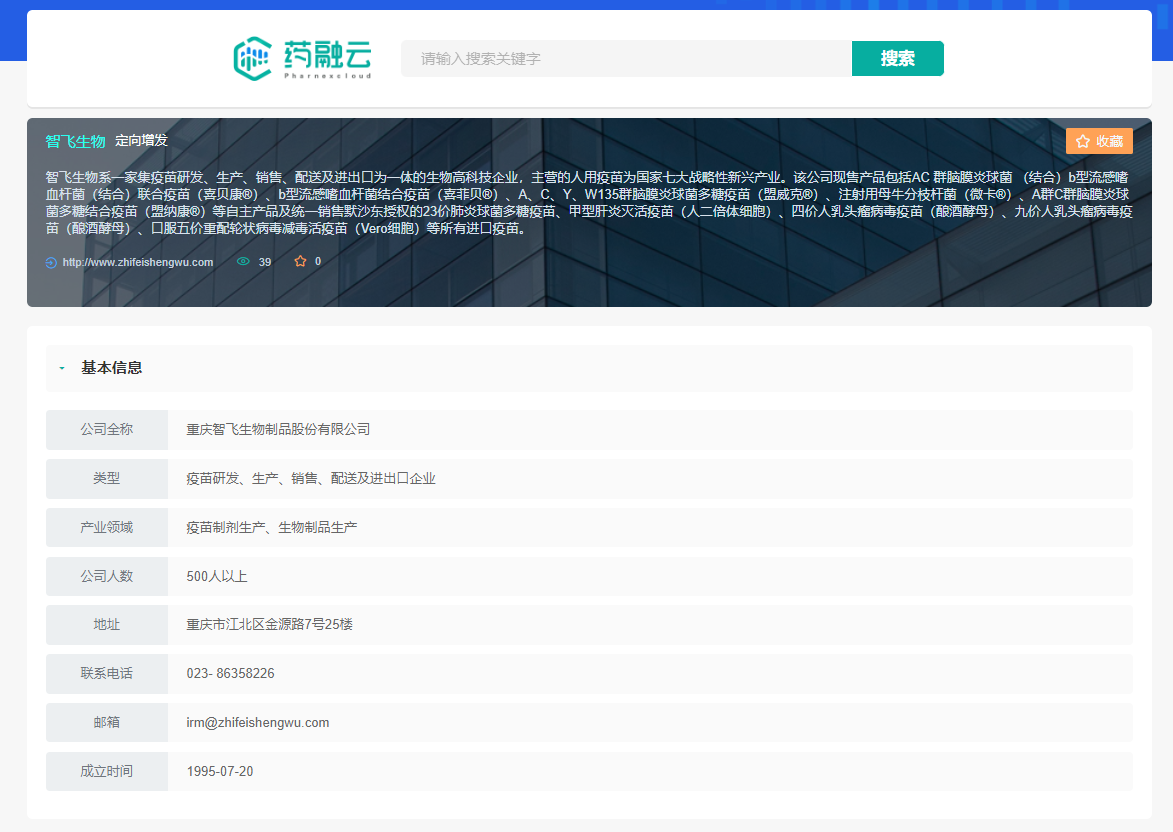Click the company full name 重庆智飞生物制品股份有限公司

pyautogui.click(x=278, y=429)
